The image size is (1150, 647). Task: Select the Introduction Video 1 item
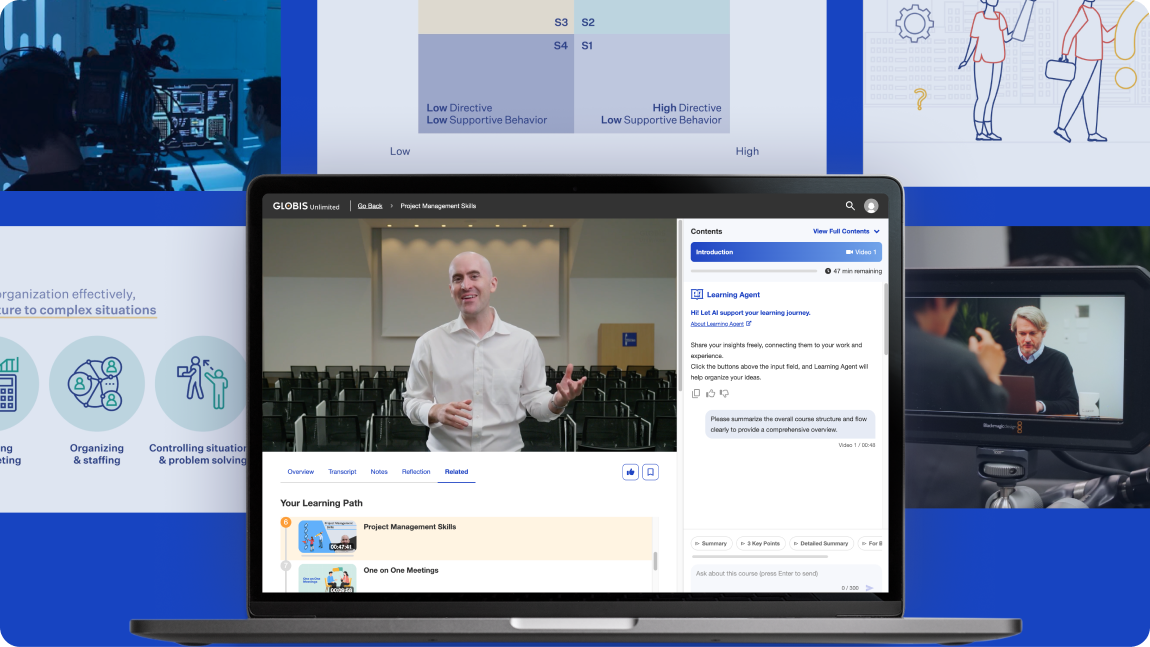pyautogui.click(x=785, y=252)
